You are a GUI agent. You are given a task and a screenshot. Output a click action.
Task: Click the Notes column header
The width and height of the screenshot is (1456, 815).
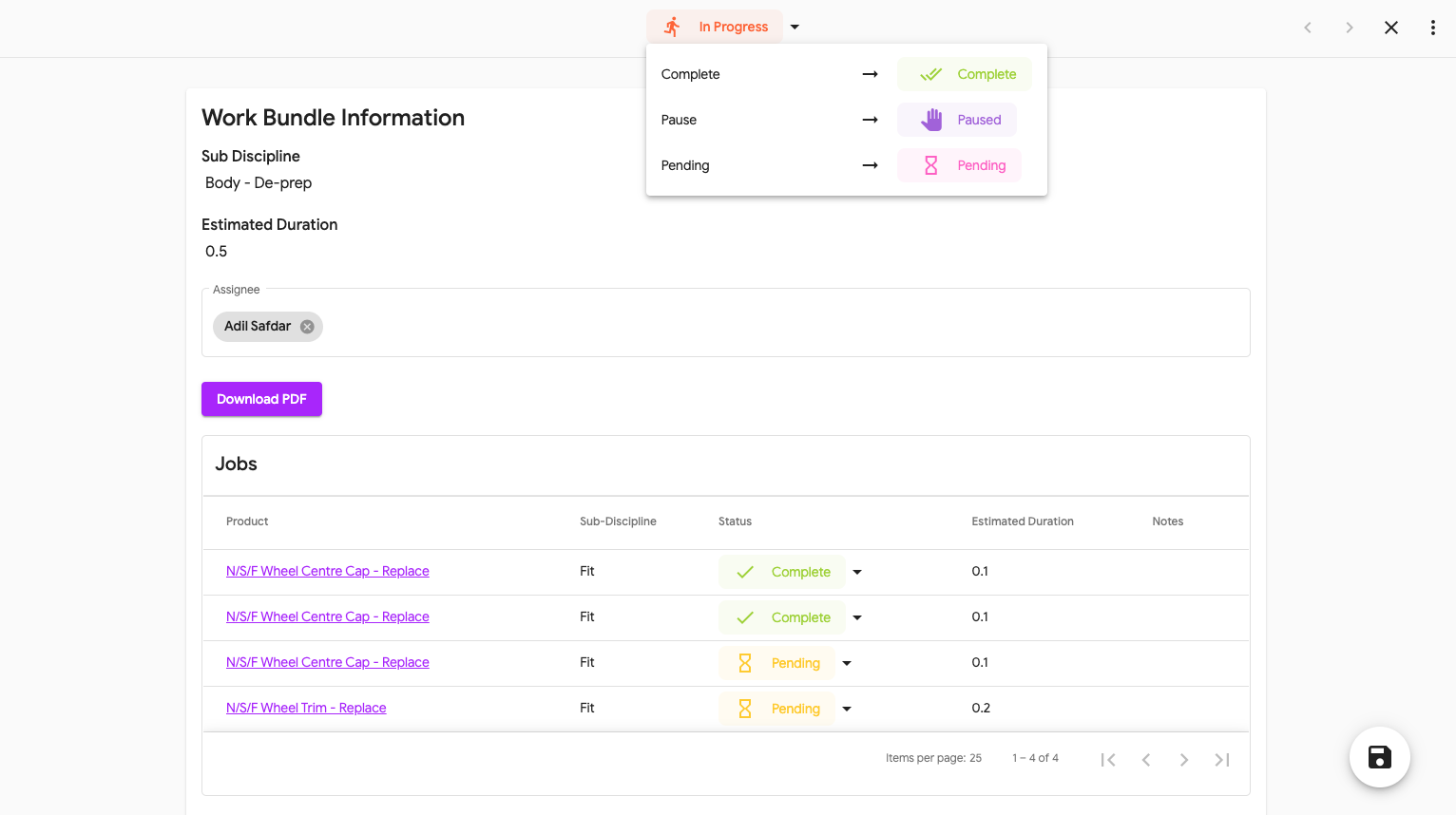(x=1167, y=521)
